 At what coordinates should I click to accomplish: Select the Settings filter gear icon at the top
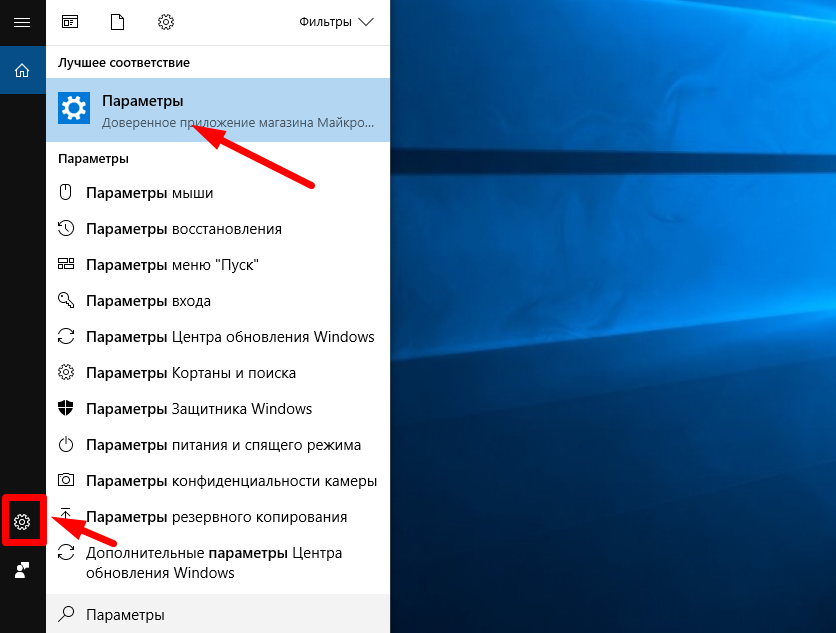pos(166,22)
